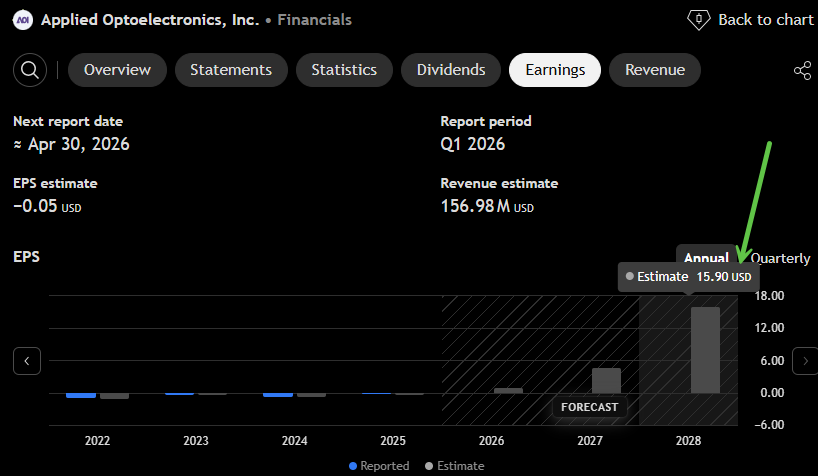Select the Earnings tab
This screenshot has height=476, width=818.
pyautogui.click(x=555, y=70)
